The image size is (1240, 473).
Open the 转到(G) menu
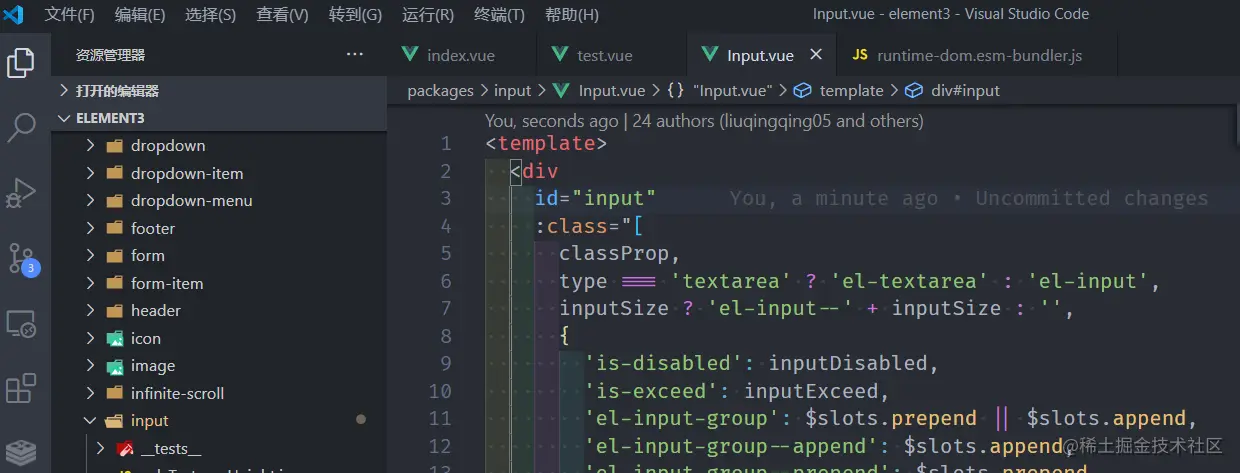click(x=356, y=15)
